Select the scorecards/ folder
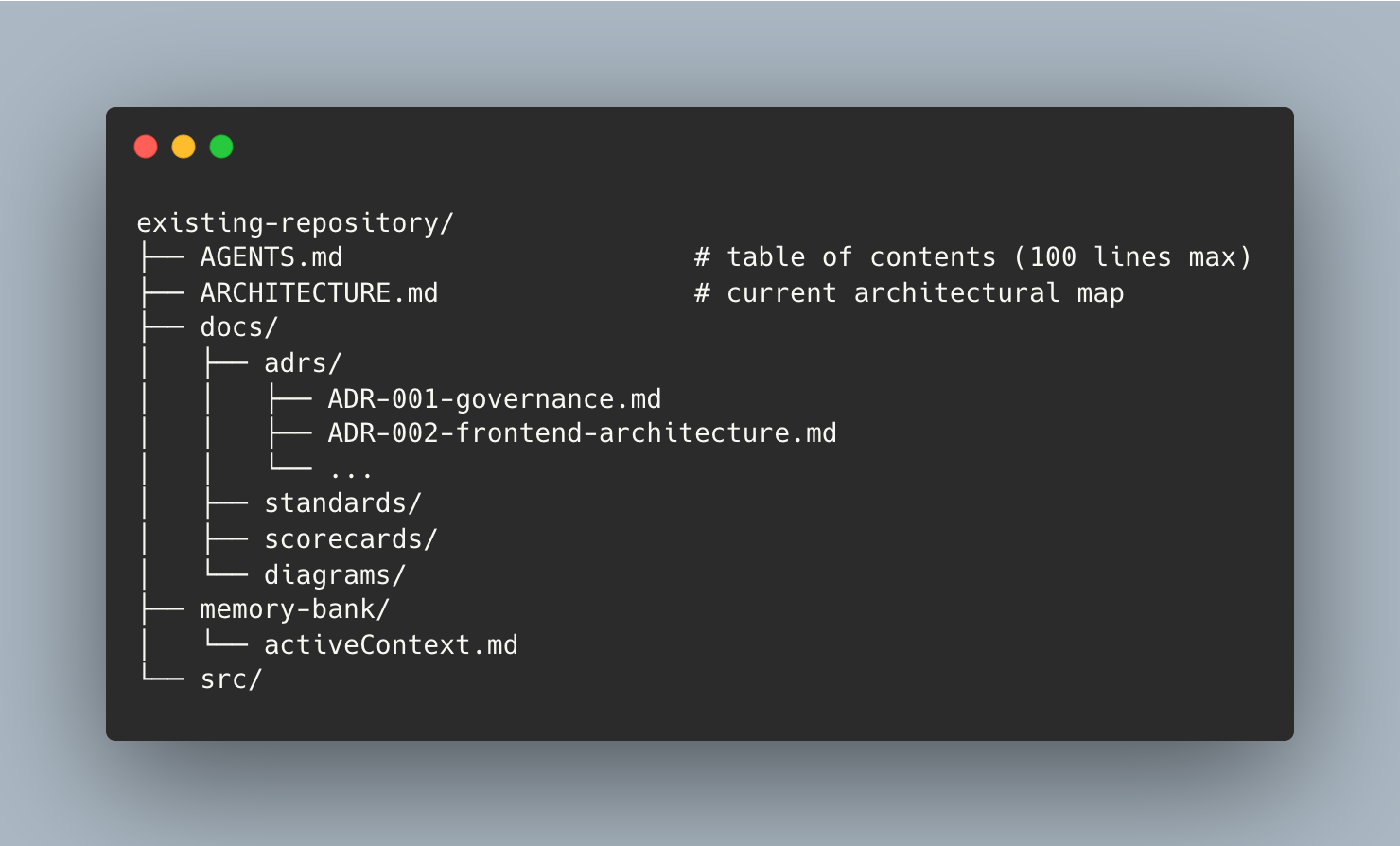1400x846 pixels. [x=350, y=539]
